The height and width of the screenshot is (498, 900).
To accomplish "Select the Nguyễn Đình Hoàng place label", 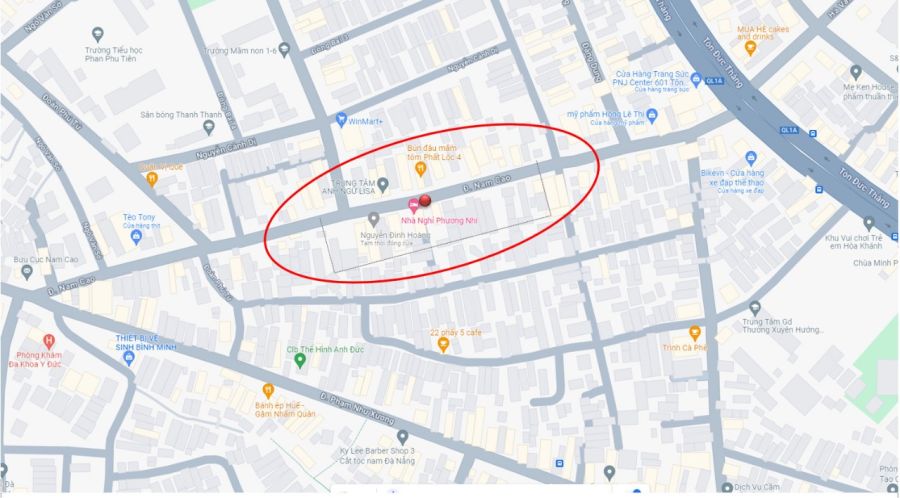I will pyautogui.click(x=395, y=235).
